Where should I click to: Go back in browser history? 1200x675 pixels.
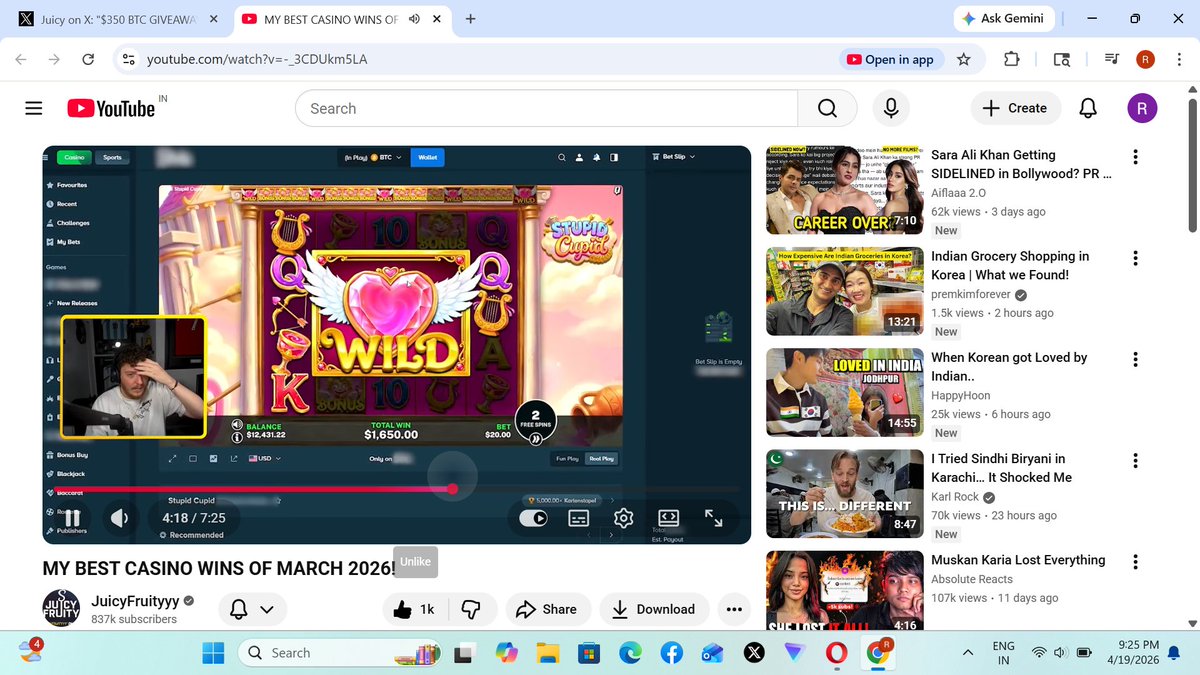coord(21,60)
